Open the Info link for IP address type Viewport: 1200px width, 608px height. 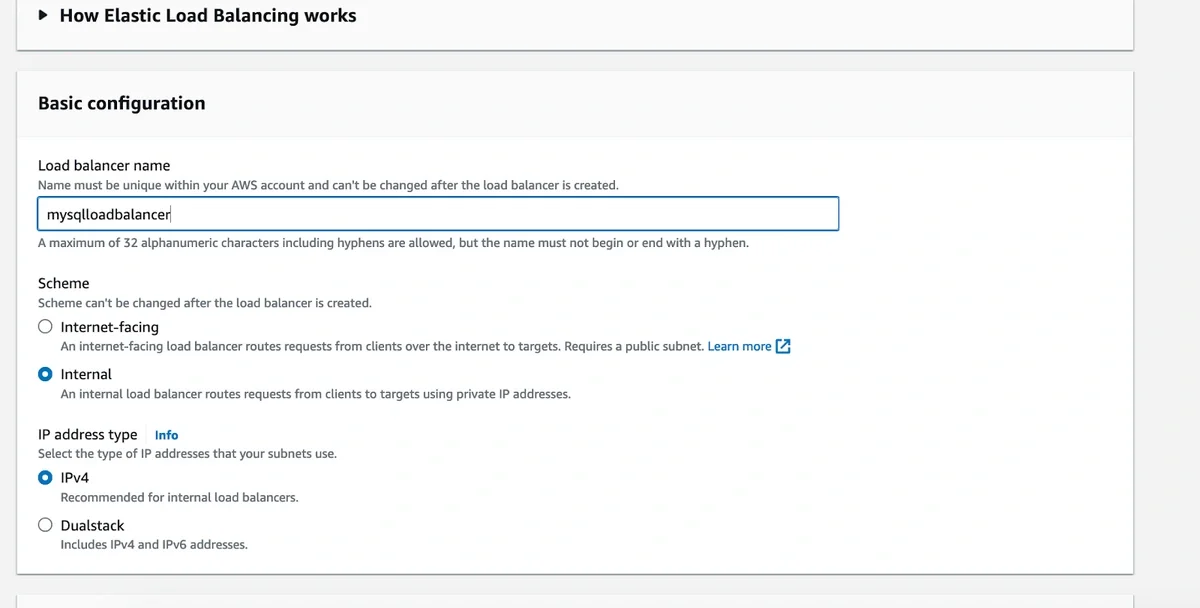point(166,435)
